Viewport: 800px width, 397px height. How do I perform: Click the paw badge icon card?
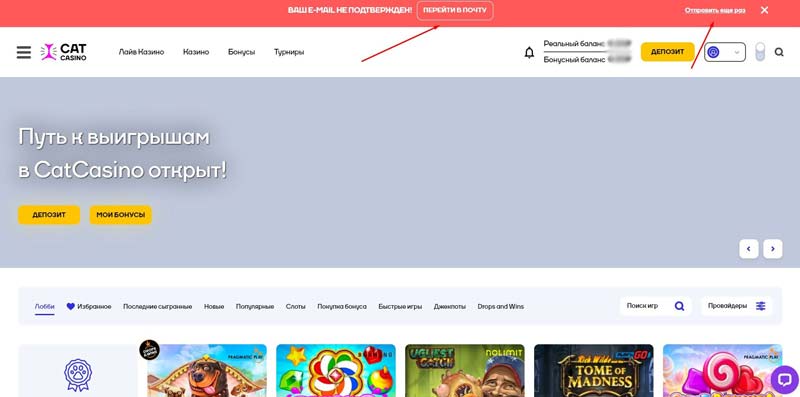78,371
